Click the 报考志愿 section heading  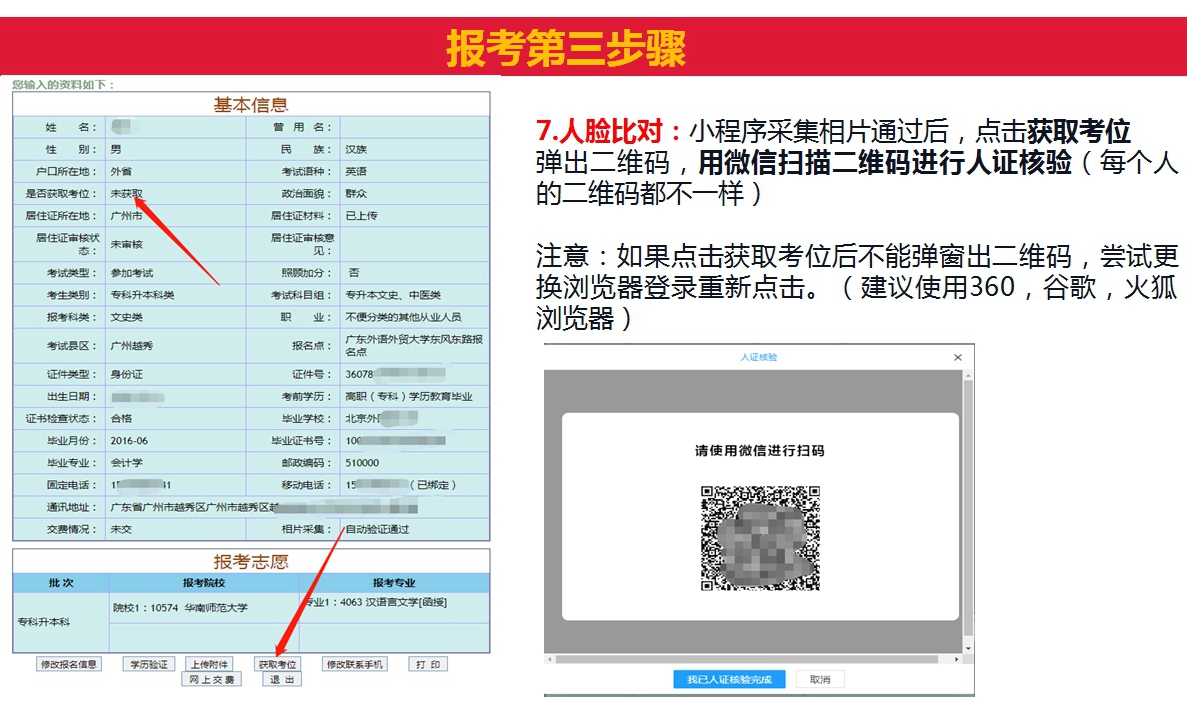(251, 561)
